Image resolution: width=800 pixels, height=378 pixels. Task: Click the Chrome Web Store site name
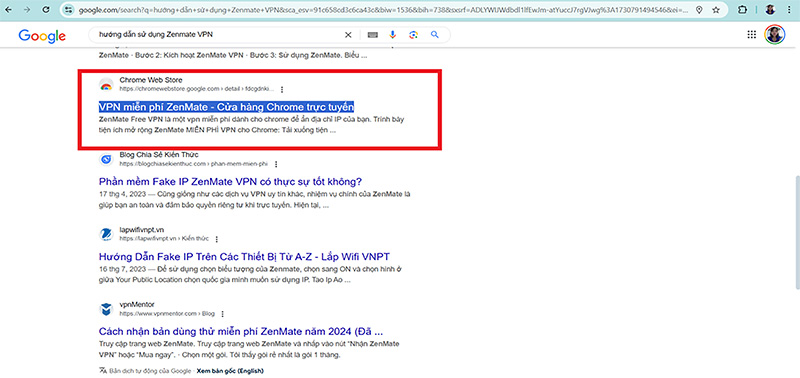click(x=151, y=80)
